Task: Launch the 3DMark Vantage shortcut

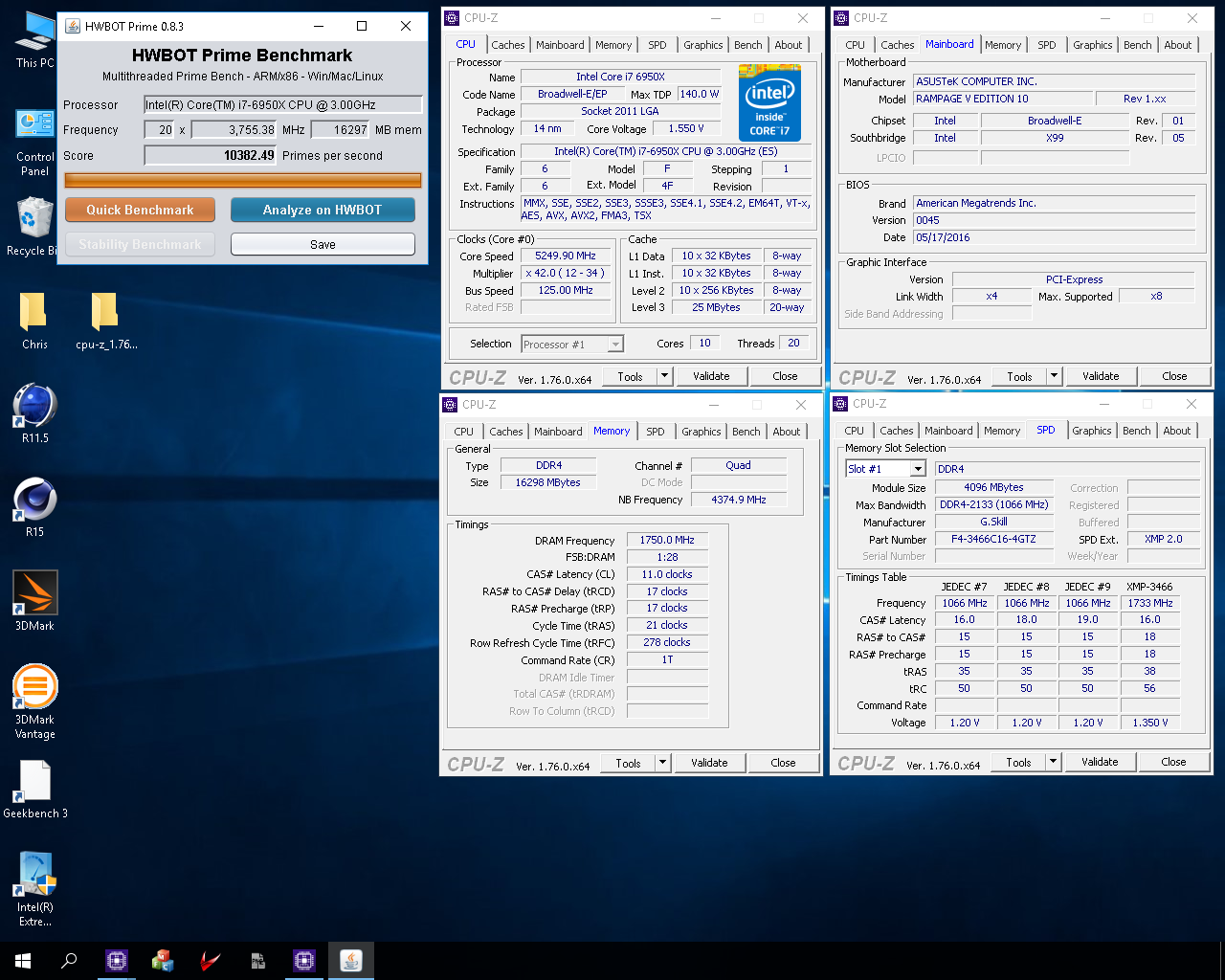Action: click(x=34, y=702)
